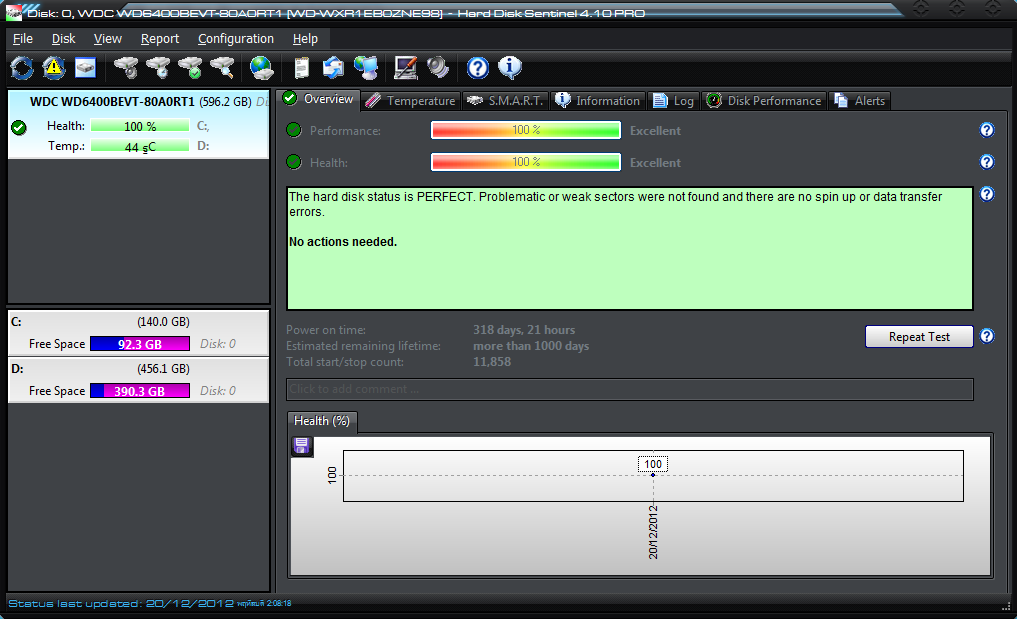Click help icon beside the green status text box

pyautogui.click(x=987, y=194)
